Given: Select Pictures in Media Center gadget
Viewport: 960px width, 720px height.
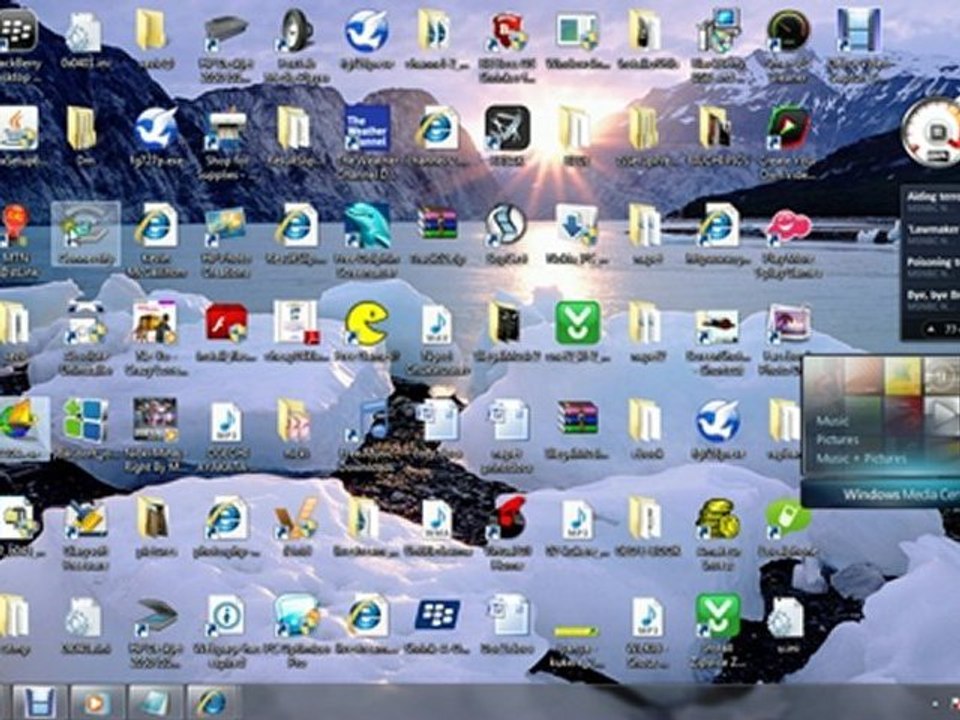Looking at the screenshot, I should tap(837, 440).
